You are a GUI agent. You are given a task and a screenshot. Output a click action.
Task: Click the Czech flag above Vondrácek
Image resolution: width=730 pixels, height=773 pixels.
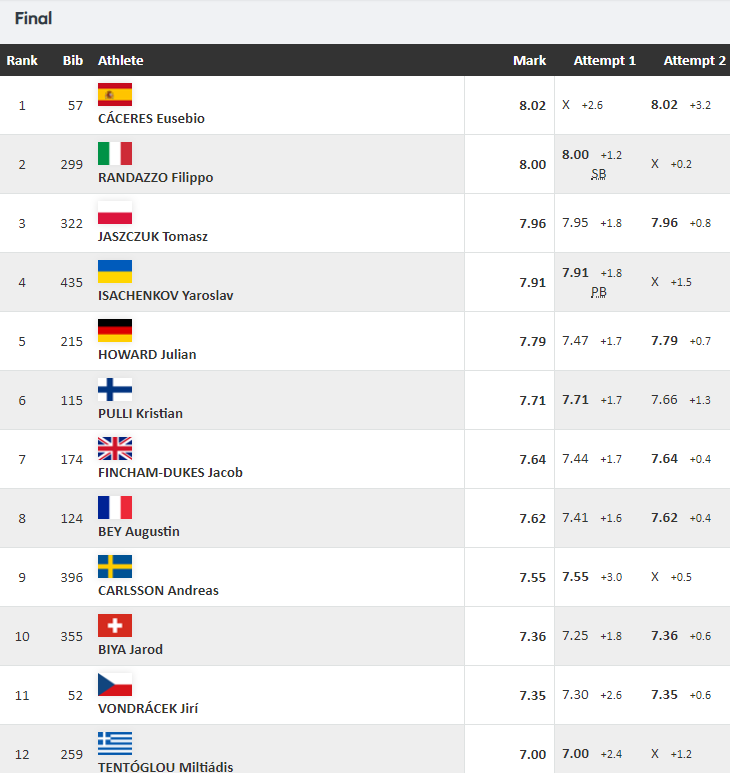point(115,684)
